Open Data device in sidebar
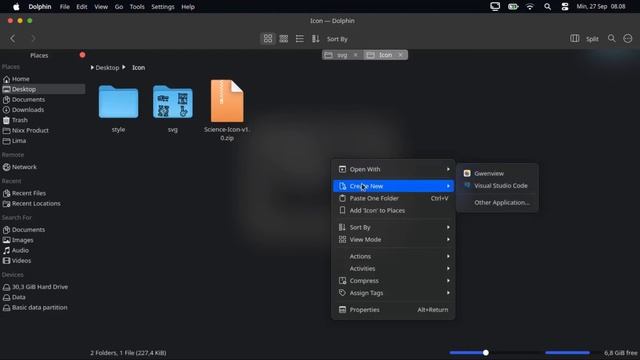 point(43,297)
